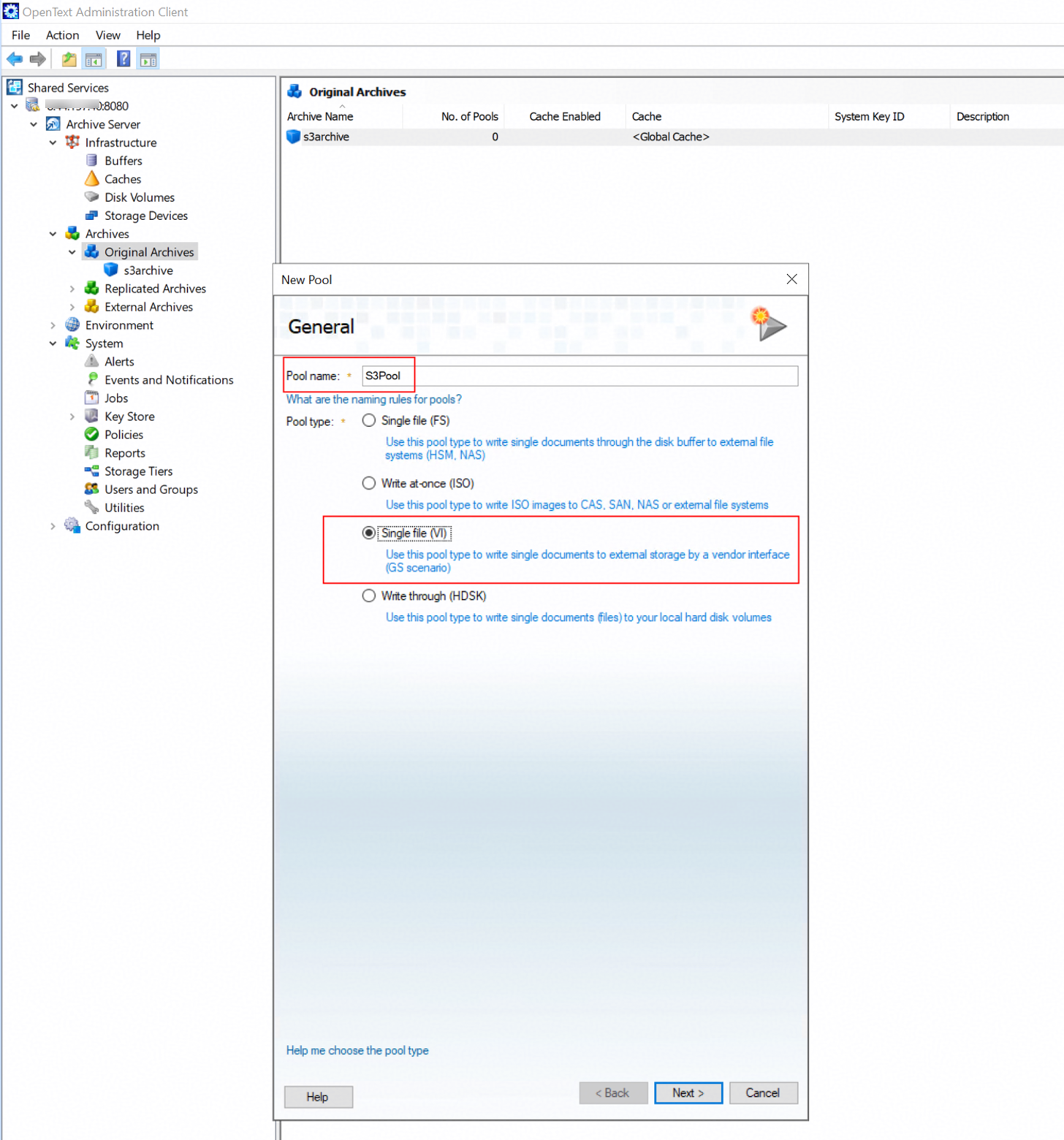Collapse the System tree node arrow

coord(53,343)
